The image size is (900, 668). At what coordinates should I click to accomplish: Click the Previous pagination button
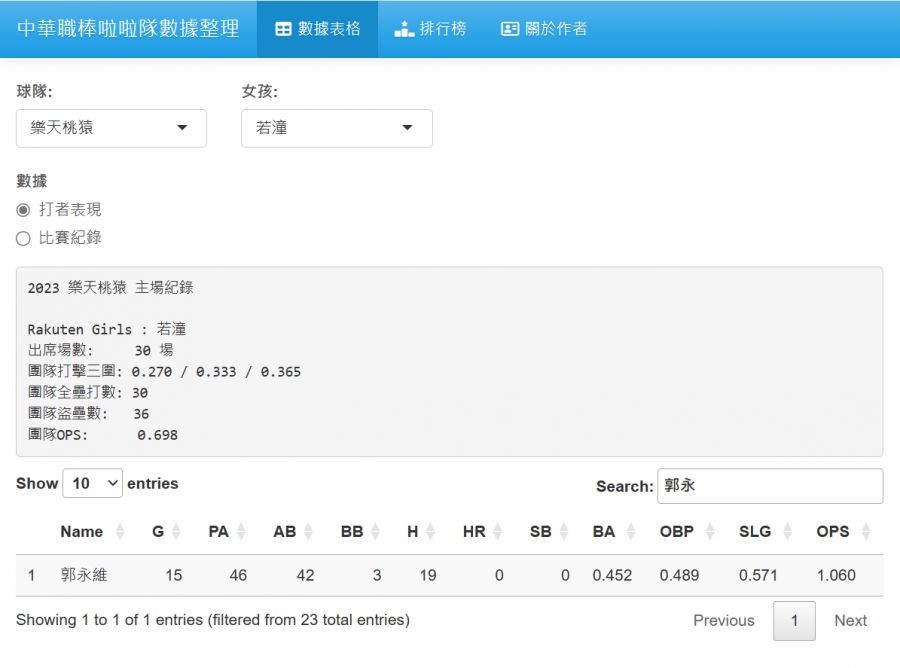pyautogui.click(x=723, y=620)
